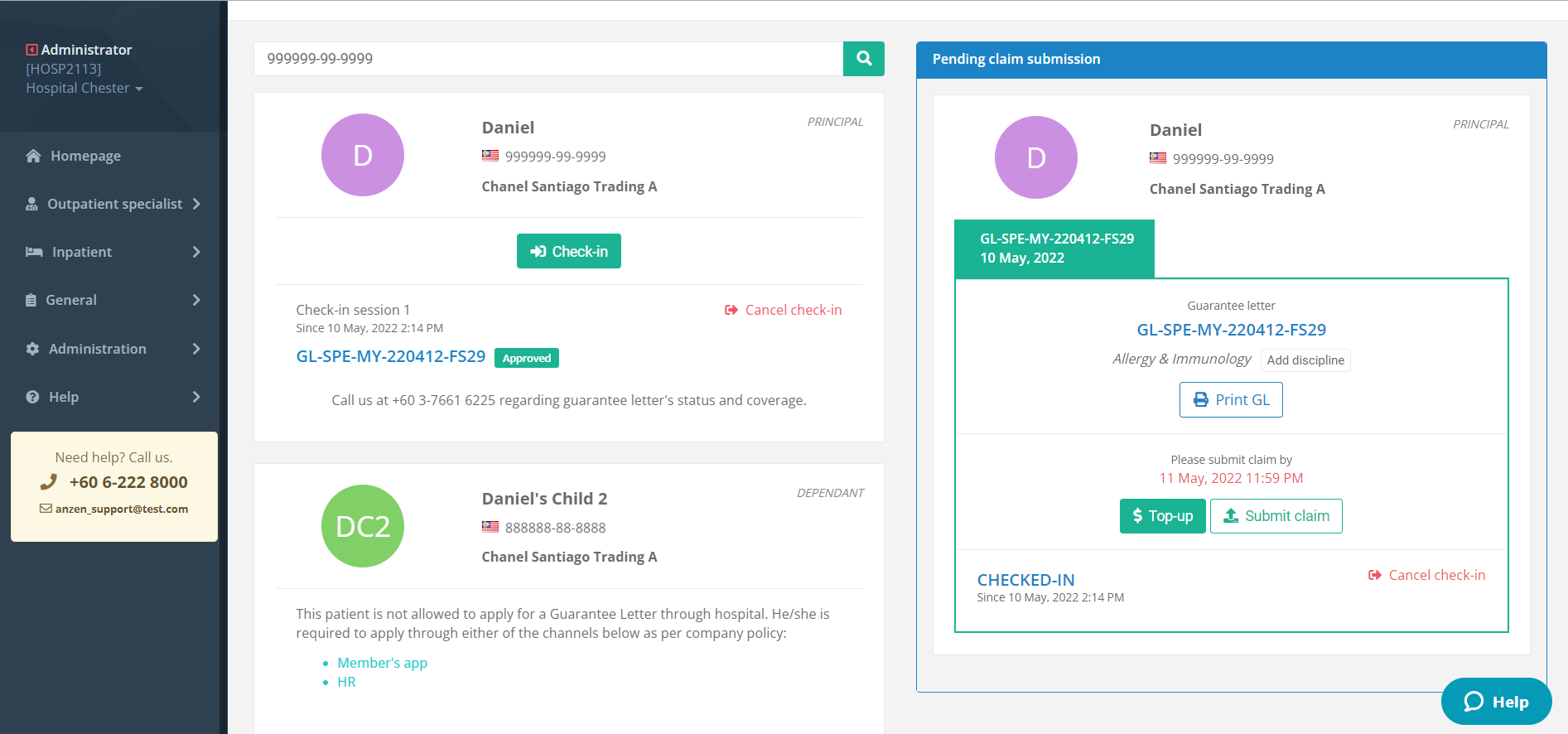Click the Malaysia flag next to 888888-88-8888
Screen dimensions: 1568x734
coord(490,527)
